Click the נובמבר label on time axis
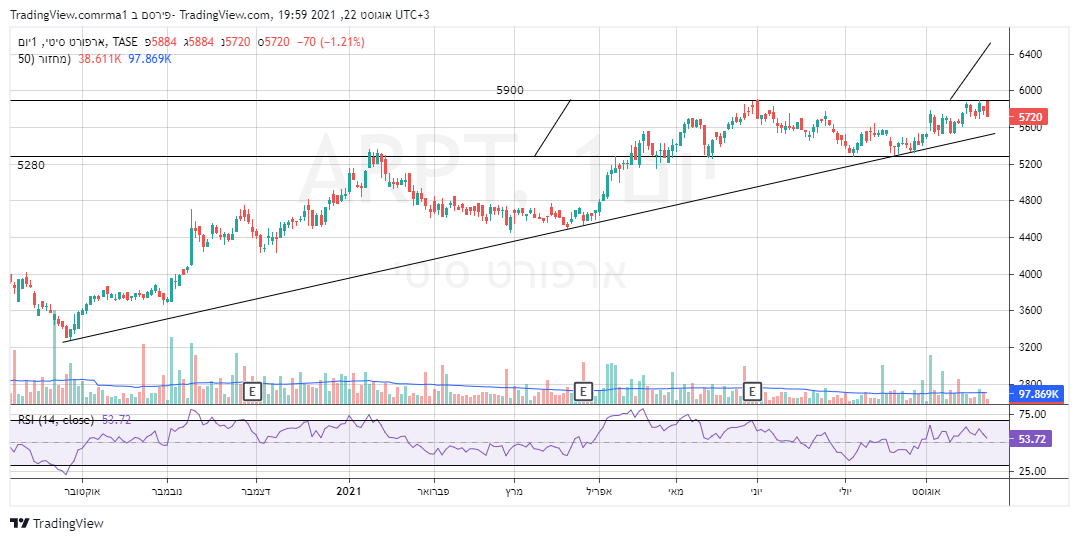The height and width of the screenshot is (541, 1079). coord(167,491)
